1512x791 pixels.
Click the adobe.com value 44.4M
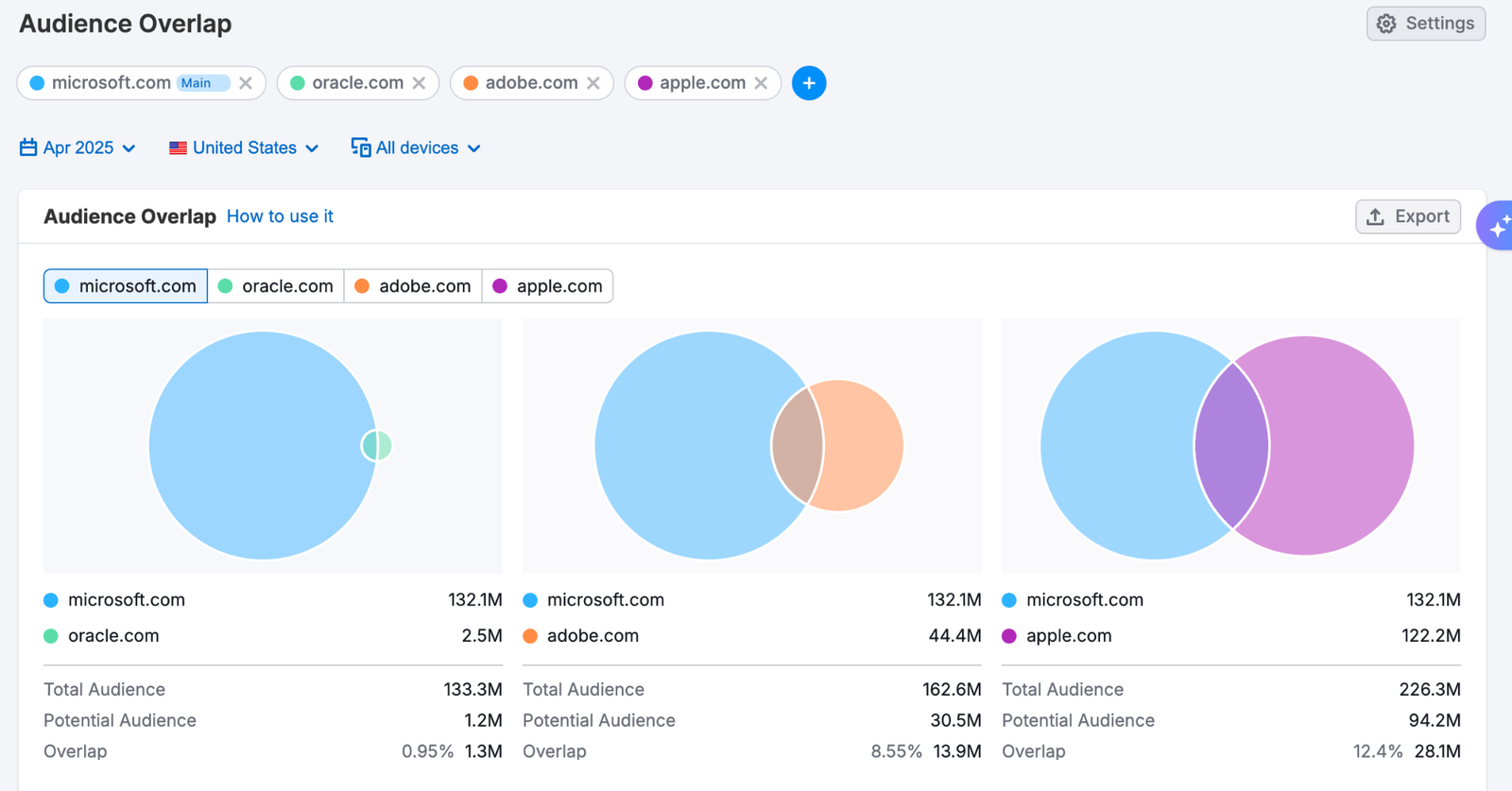click(955, 636)
